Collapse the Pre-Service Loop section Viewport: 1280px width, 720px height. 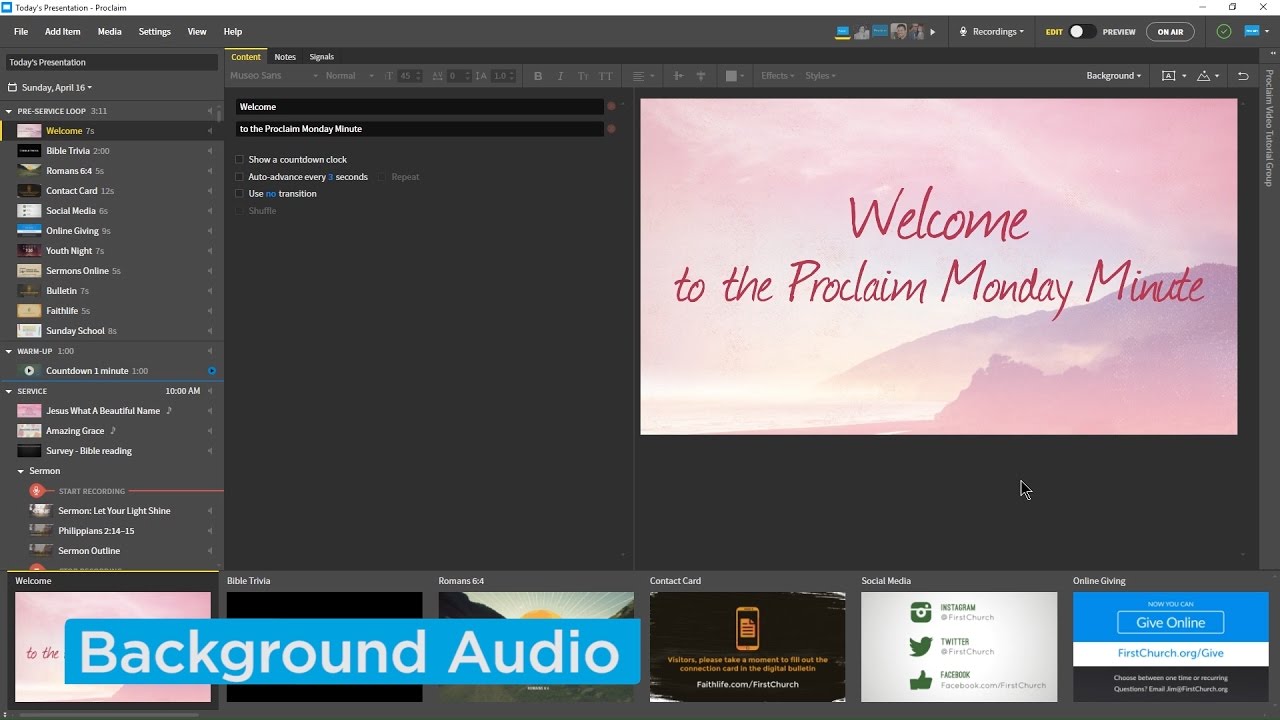[9, 111]
